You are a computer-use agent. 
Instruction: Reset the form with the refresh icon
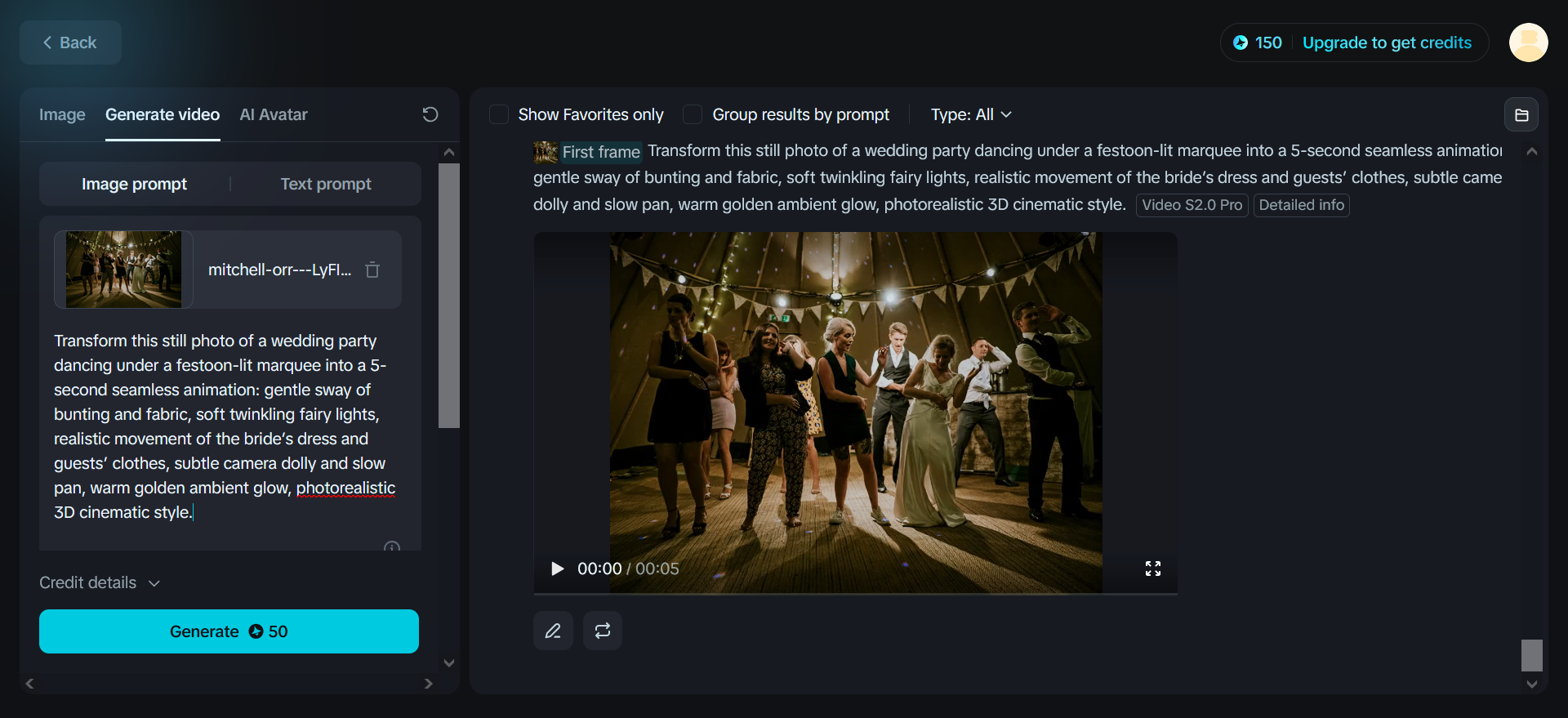[430, 114]
